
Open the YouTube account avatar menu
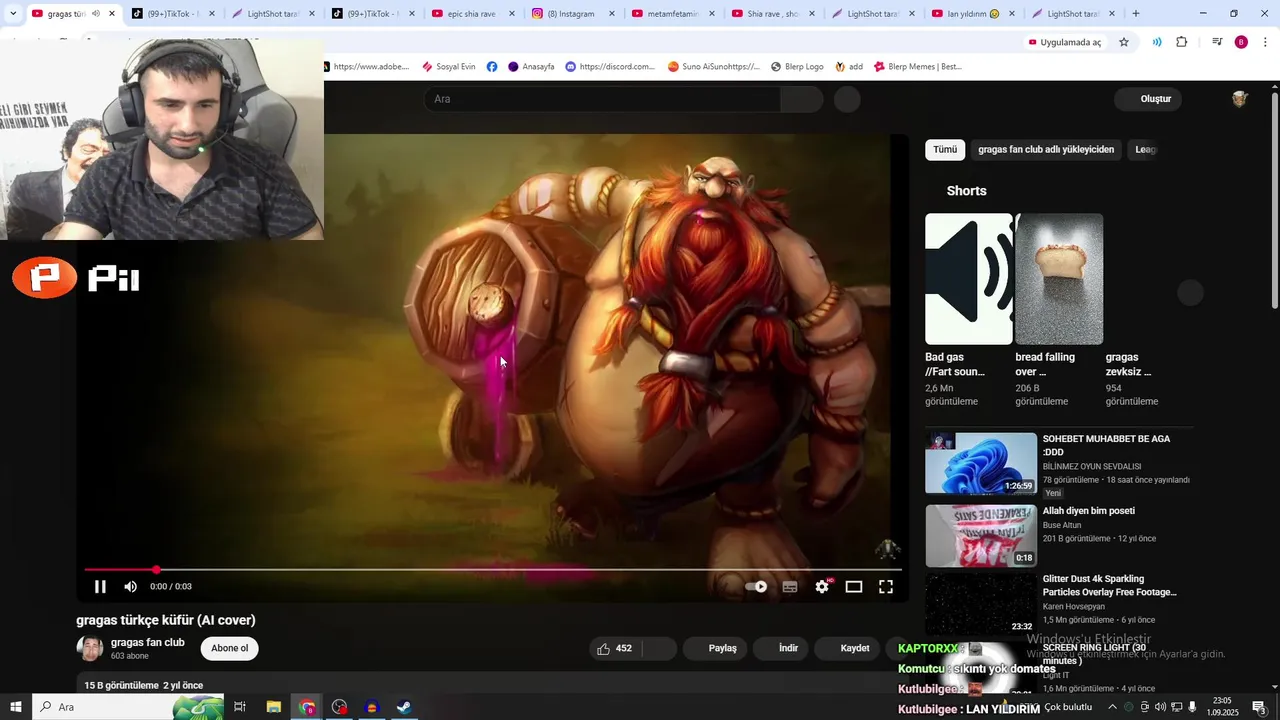(x=1240, y=99)
